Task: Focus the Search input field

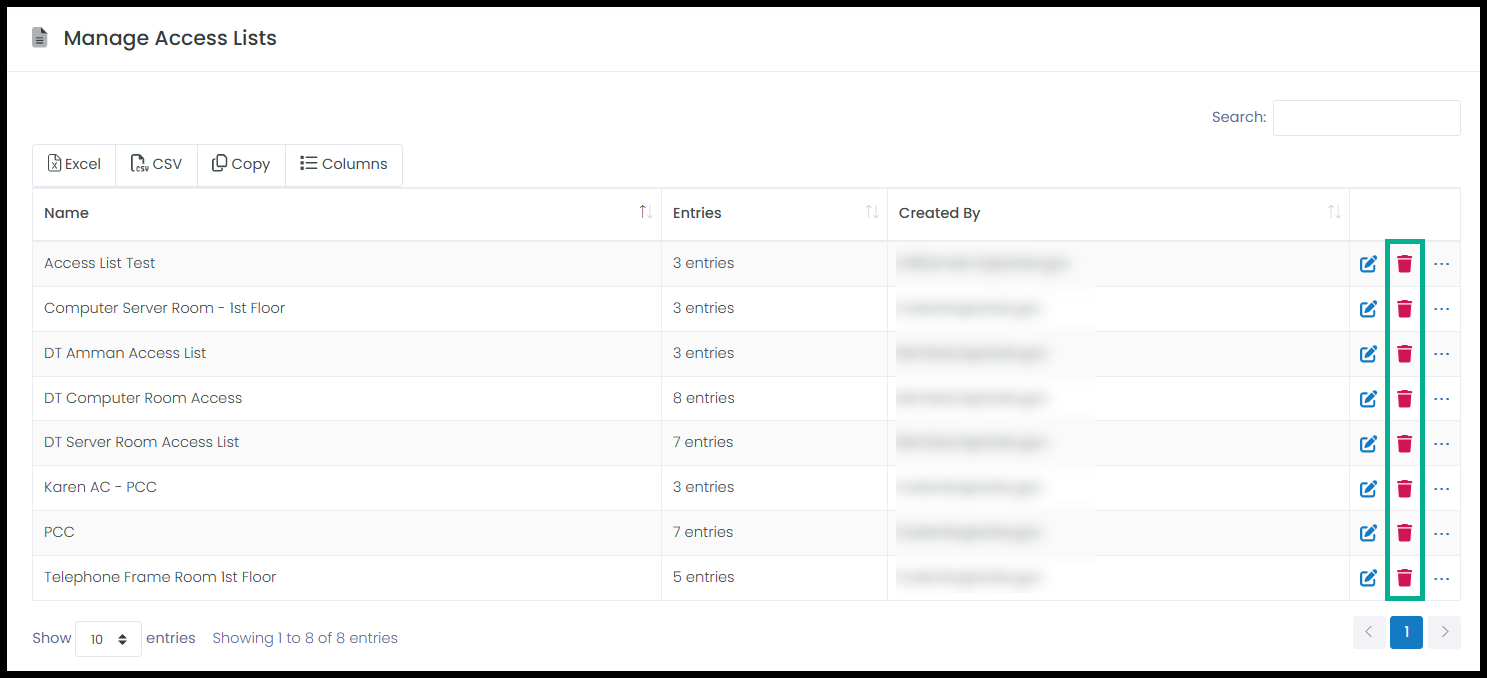Action: (x=1366, y=118)
